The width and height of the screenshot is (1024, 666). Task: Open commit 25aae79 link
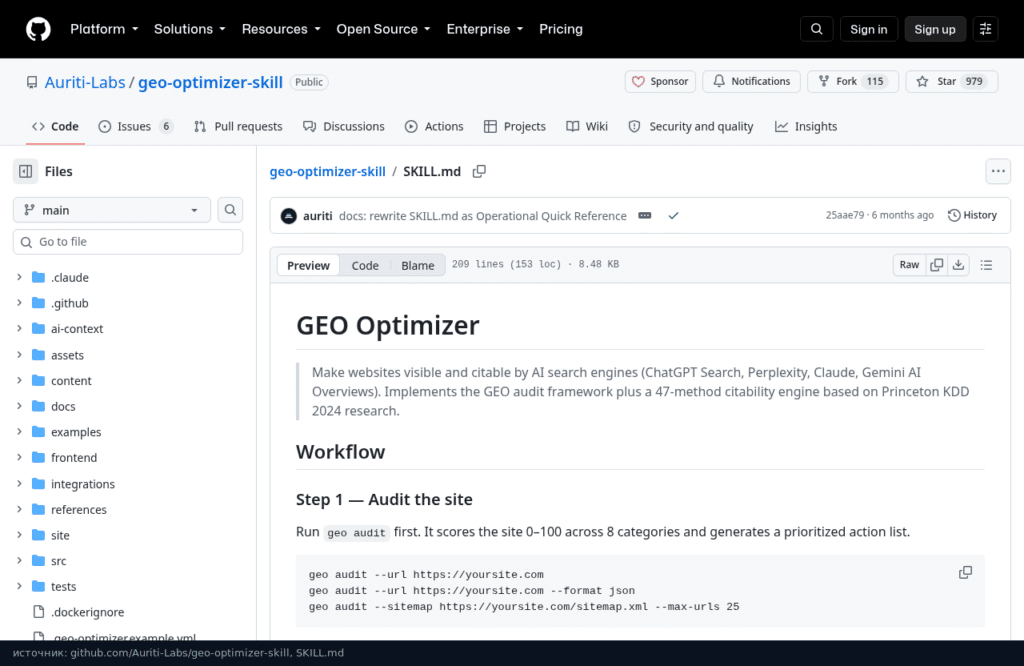844,215
